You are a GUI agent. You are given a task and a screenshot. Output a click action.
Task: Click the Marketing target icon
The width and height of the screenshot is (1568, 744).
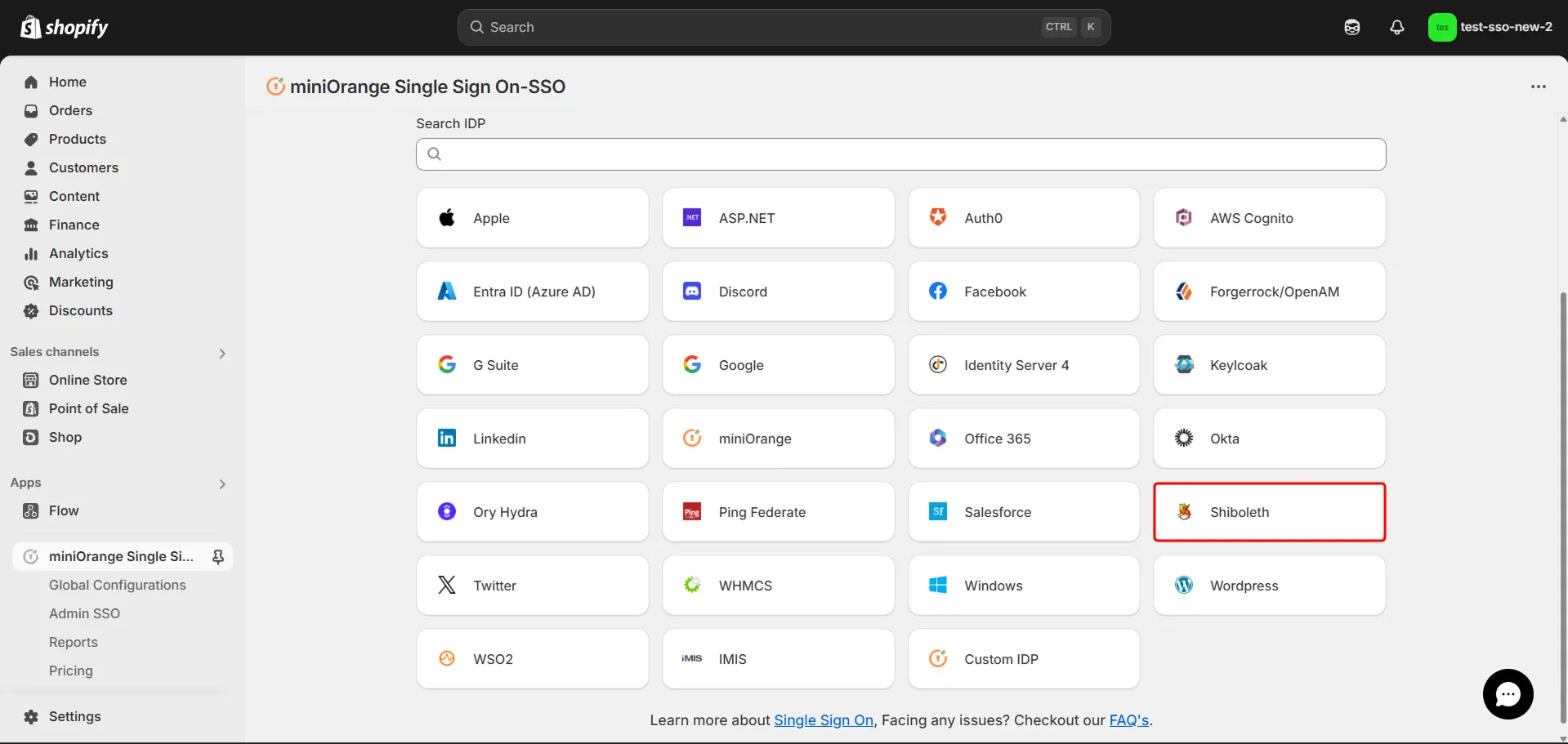(x=31, y=283)
